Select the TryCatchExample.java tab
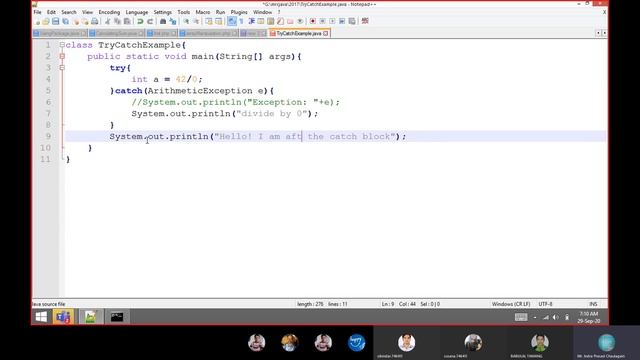Screen dimensions: 640x360 [299, 33]
